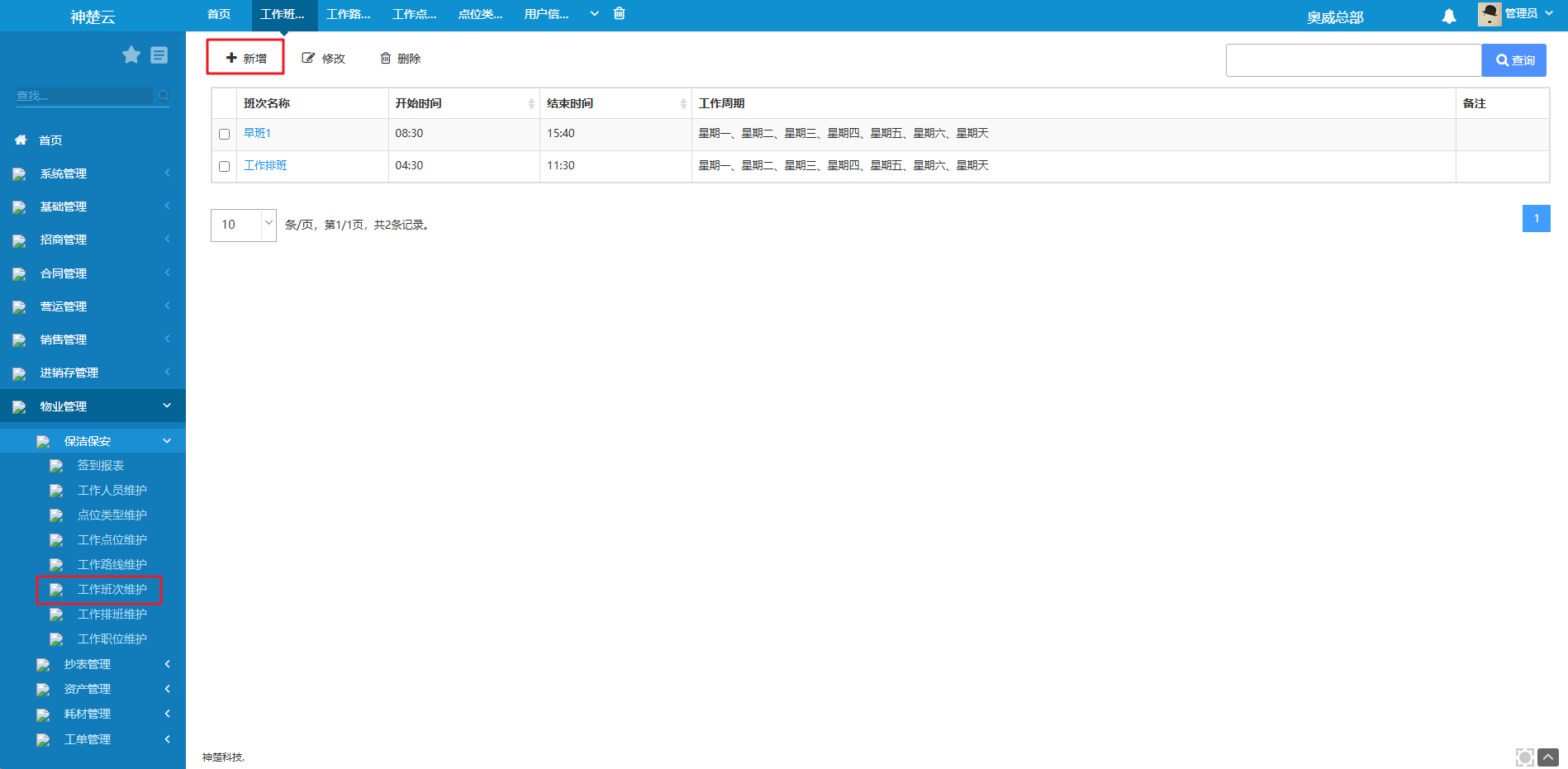Click the favorites star icon in sidebar

point(131,55)
